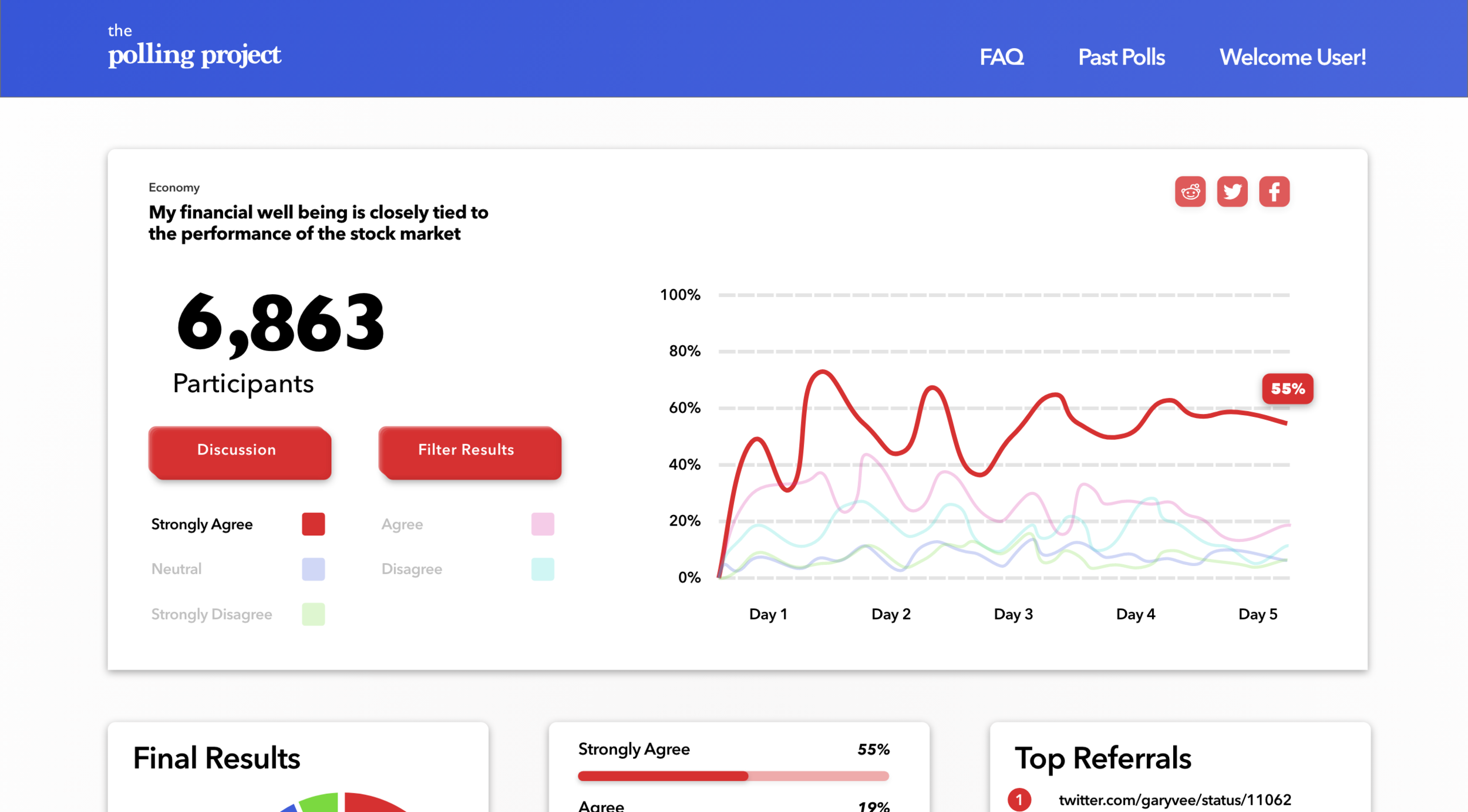Toggle the Agree pink swatch
Image resolution: width=1468 pixels, height=812 pixels.
tap(543, 524)
